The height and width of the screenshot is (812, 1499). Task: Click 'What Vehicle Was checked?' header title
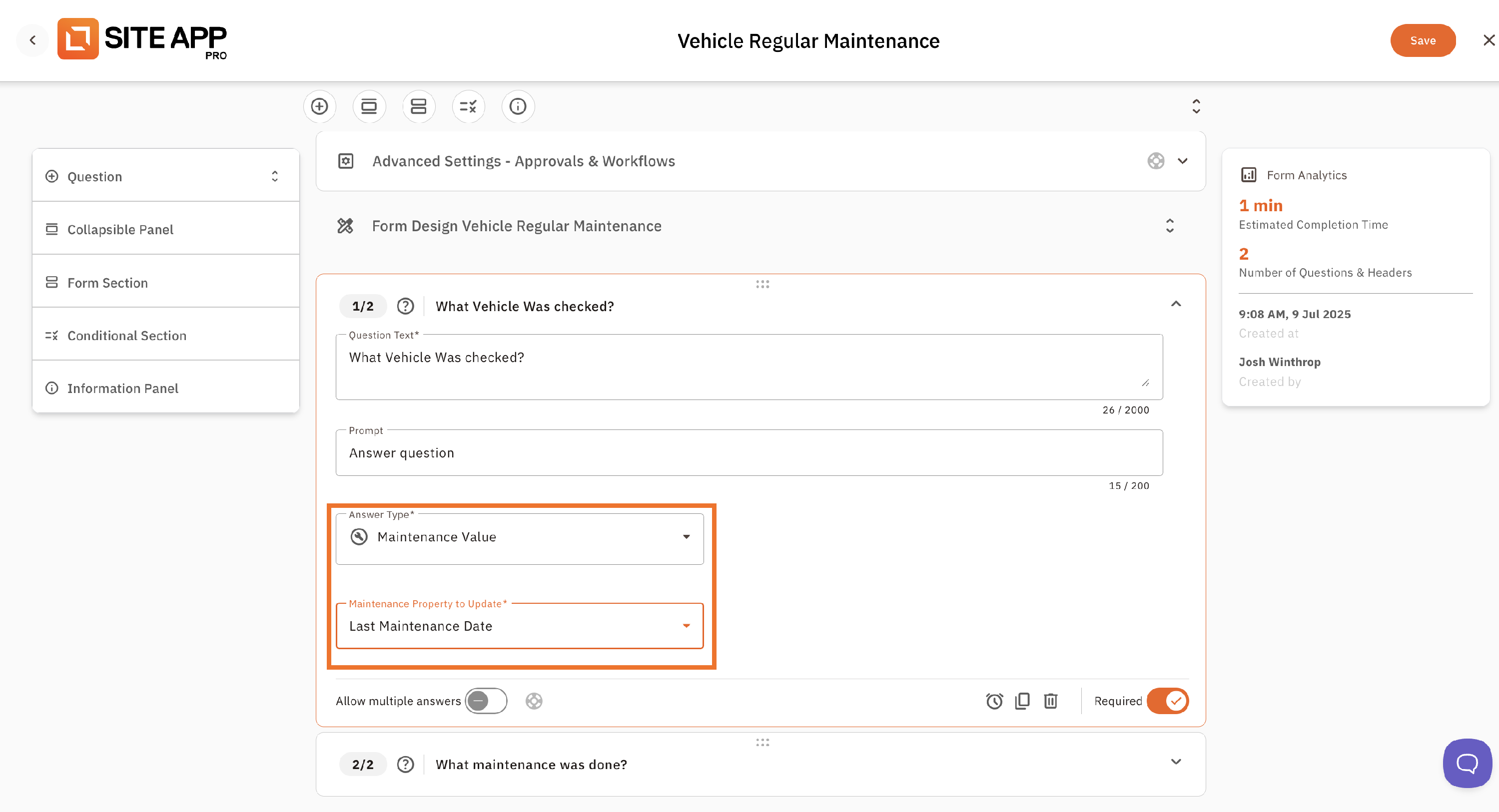pos(524,306)
